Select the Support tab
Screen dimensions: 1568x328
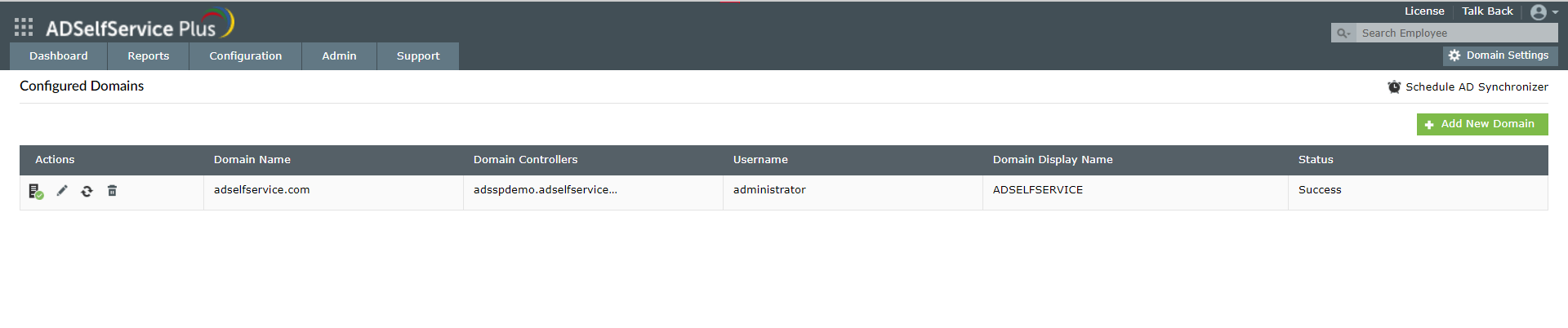tap(418, 56)
